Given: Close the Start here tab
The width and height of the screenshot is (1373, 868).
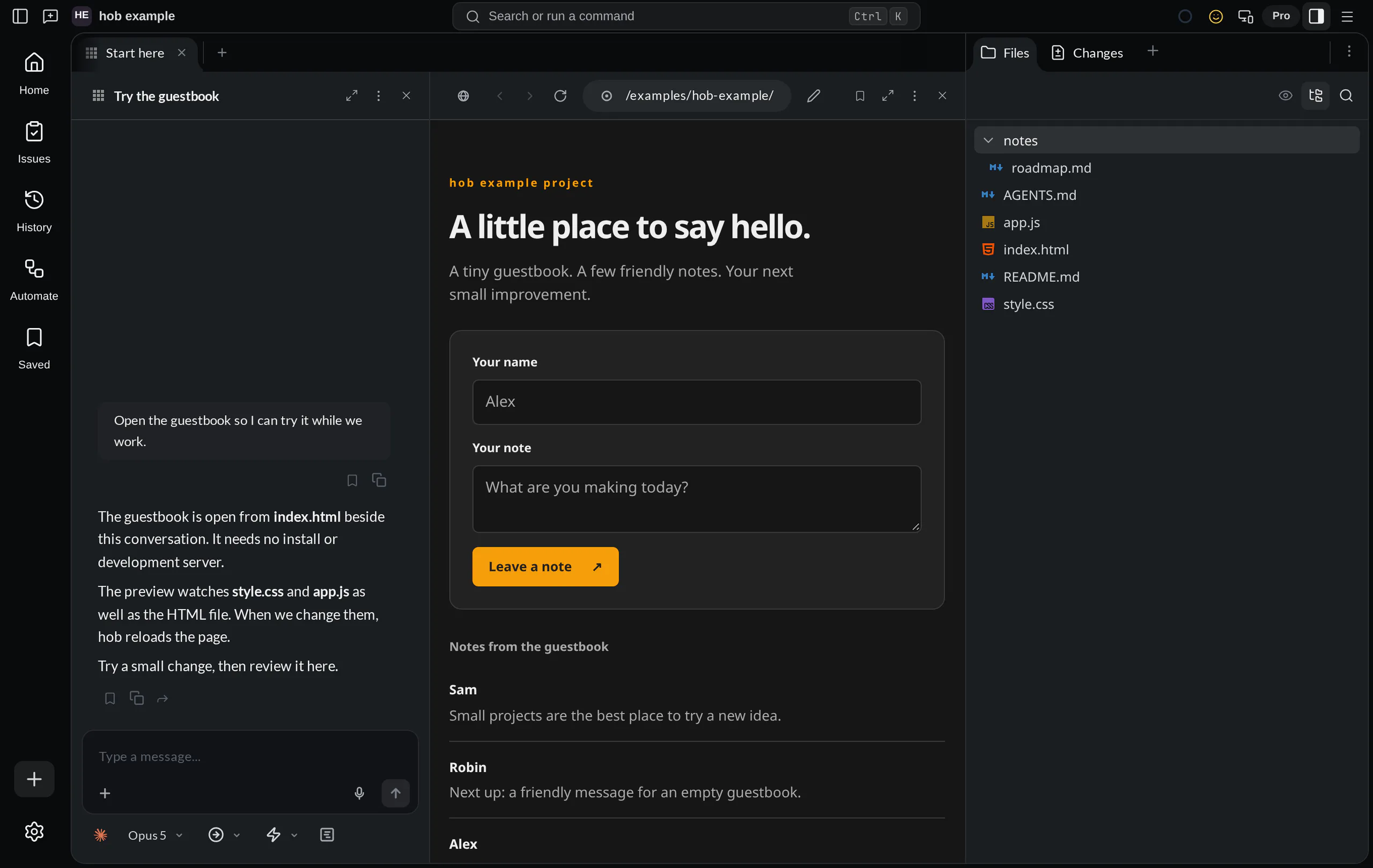Looking at the screenshot, I should [x=182, y=53].
